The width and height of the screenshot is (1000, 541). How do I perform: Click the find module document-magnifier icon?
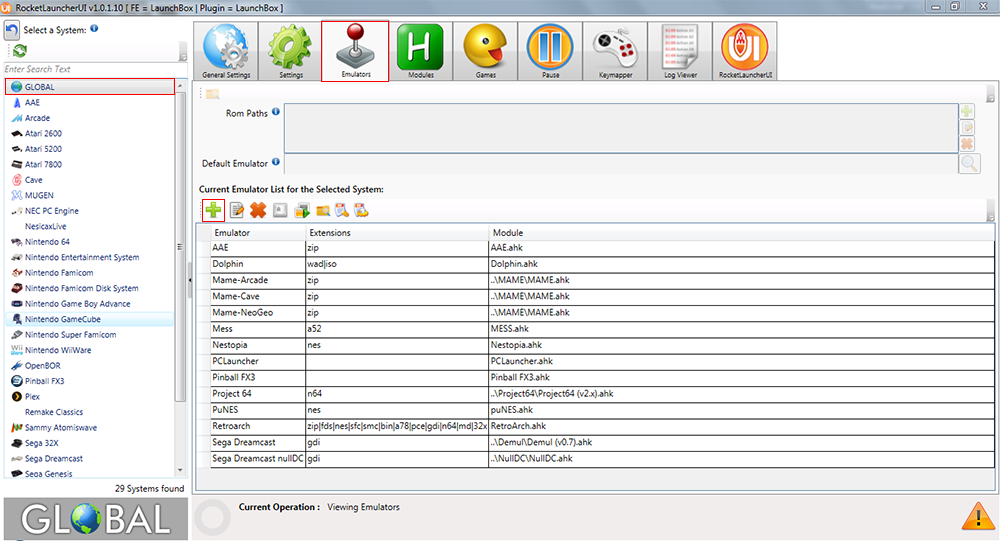point(342,210)
